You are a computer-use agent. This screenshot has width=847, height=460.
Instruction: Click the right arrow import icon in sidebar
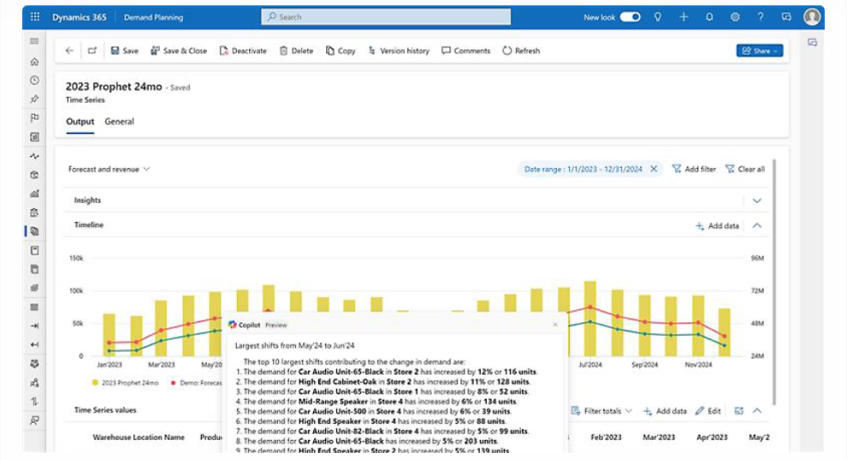click(x=35, y=326)
